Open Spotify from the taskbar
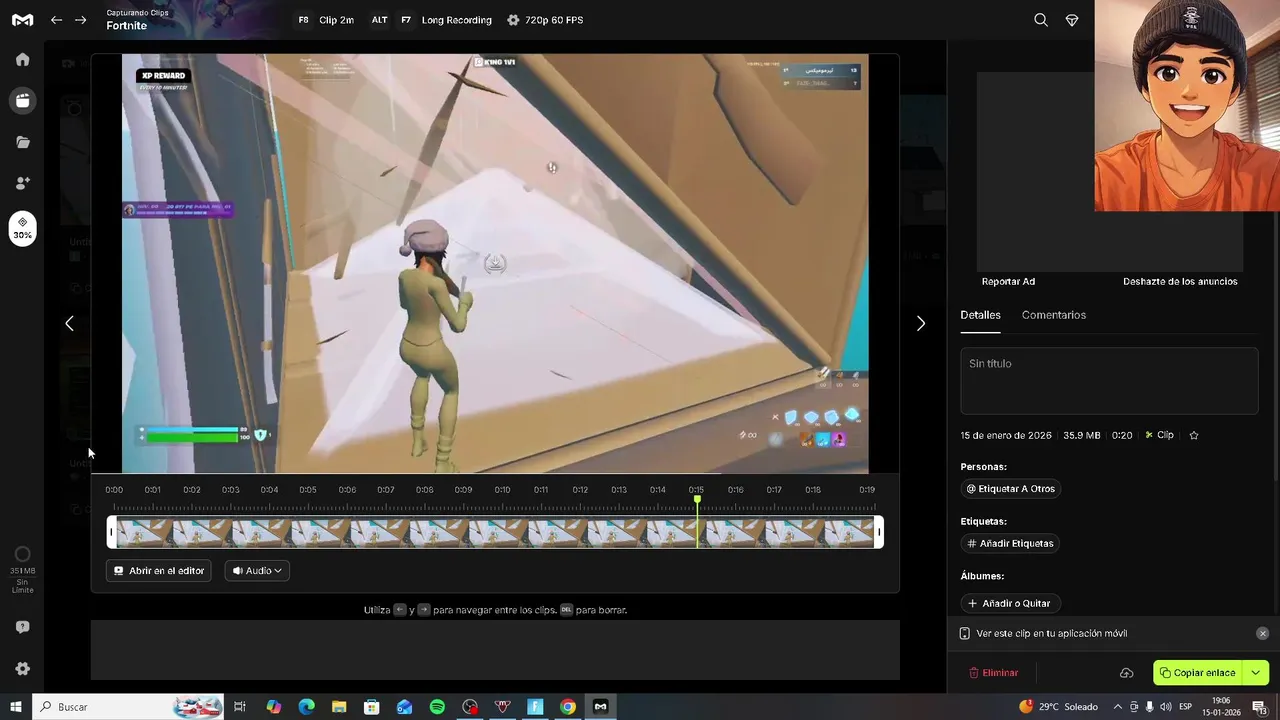 point(437,707)
